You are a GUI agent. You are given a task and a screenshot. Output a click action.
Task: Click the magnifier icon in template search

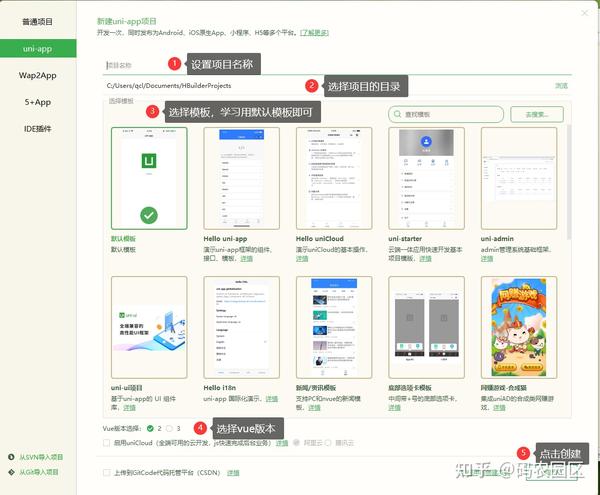[x=398, y=114]
